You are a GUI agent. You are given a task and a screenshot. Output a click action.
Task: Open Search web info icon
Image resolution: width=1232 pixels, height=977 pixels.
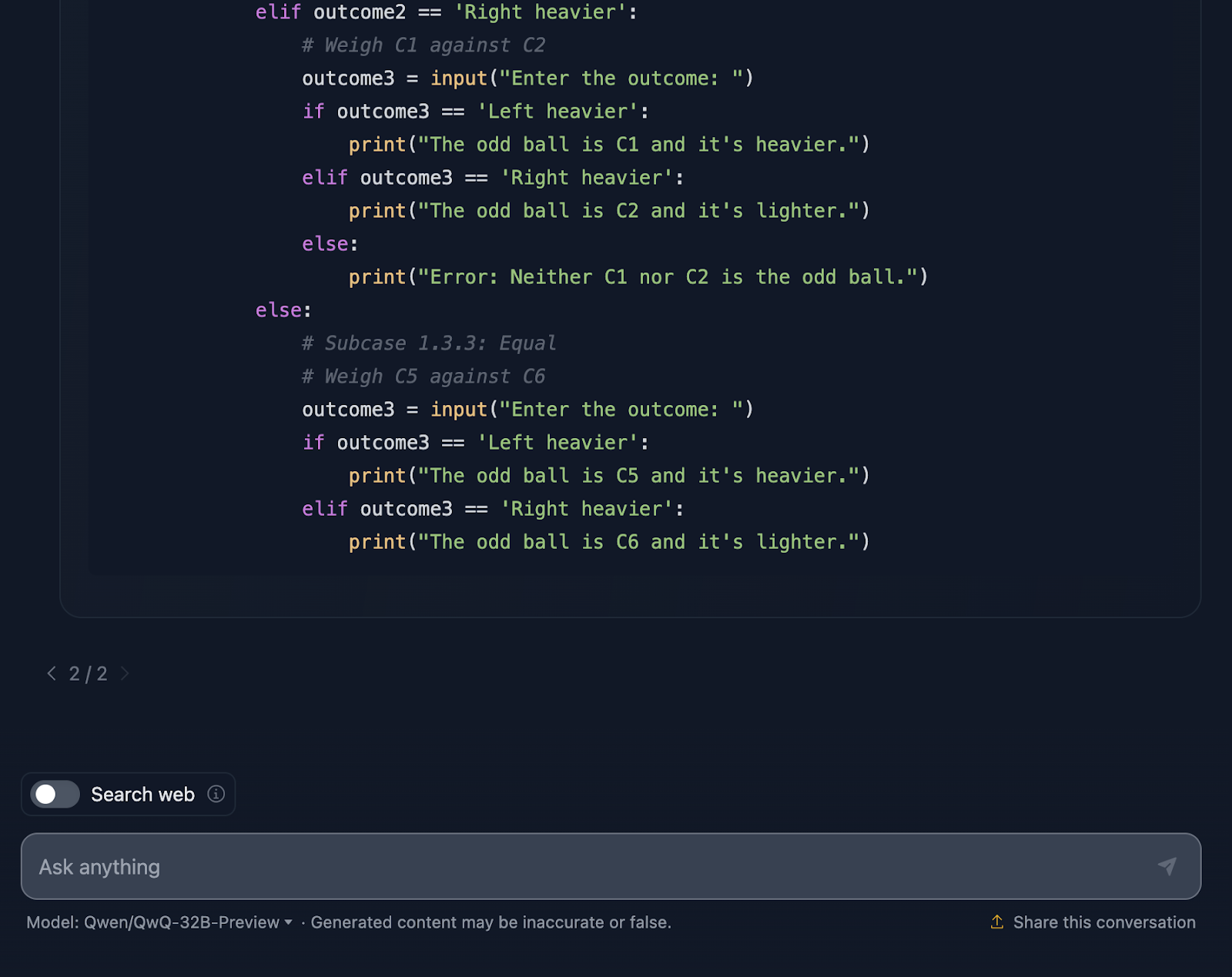pyautogui.click(x=216, y=794)
